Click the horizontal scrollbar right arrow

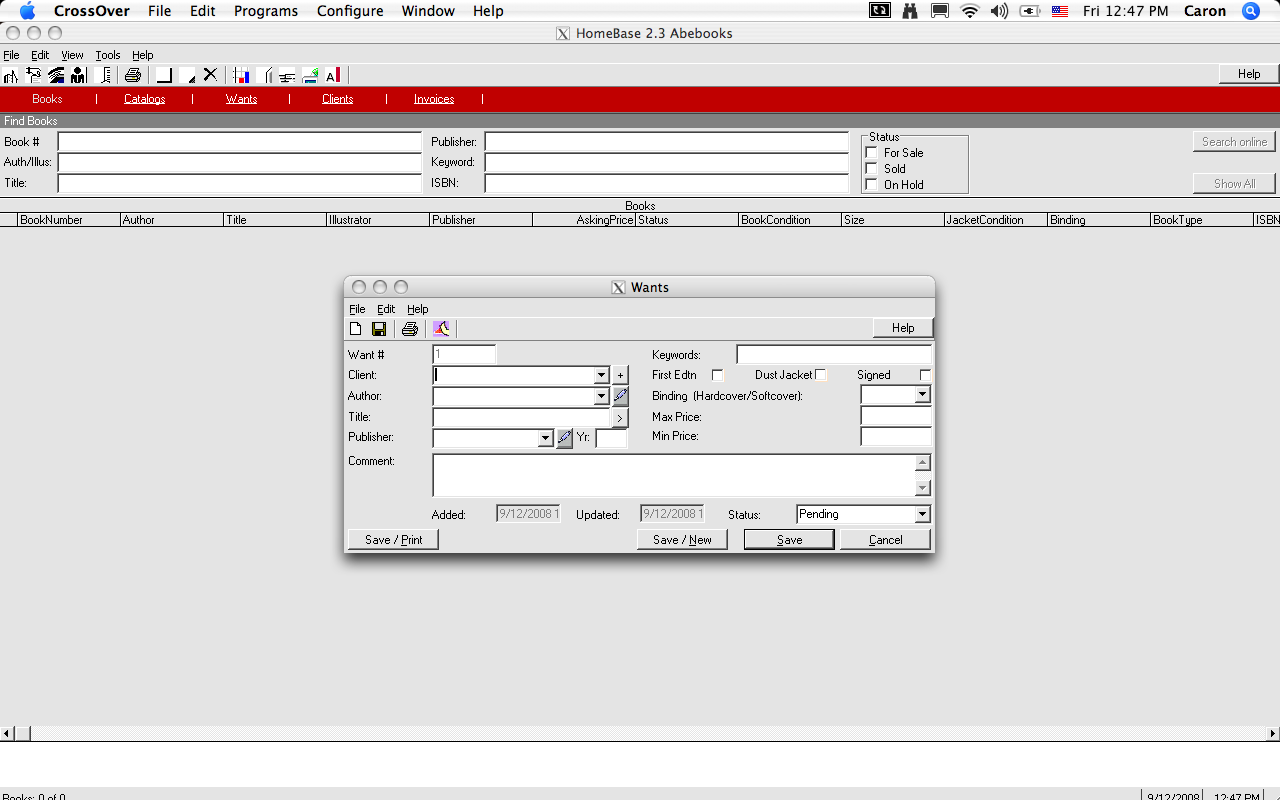[1273, 734]
